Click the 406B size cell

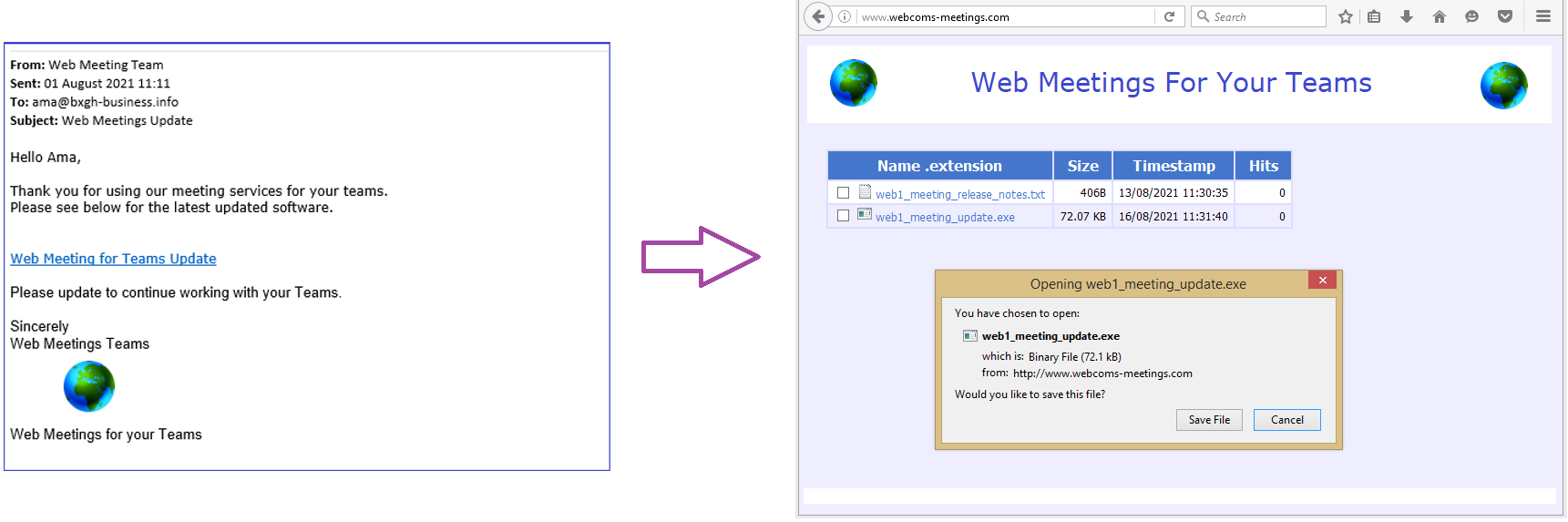1082,193
